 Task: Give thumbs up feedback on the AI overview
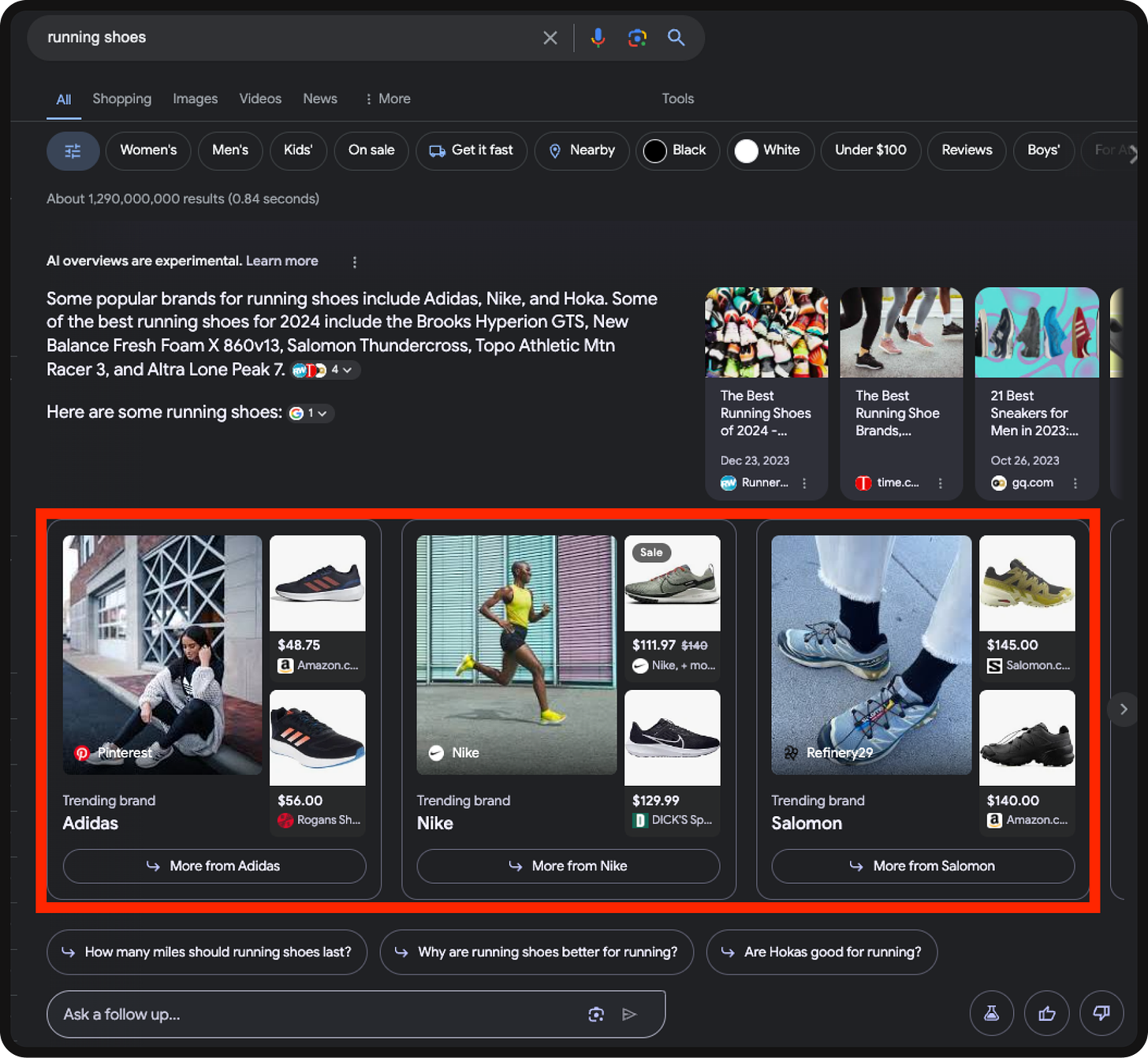(x=1046, y=1013)
